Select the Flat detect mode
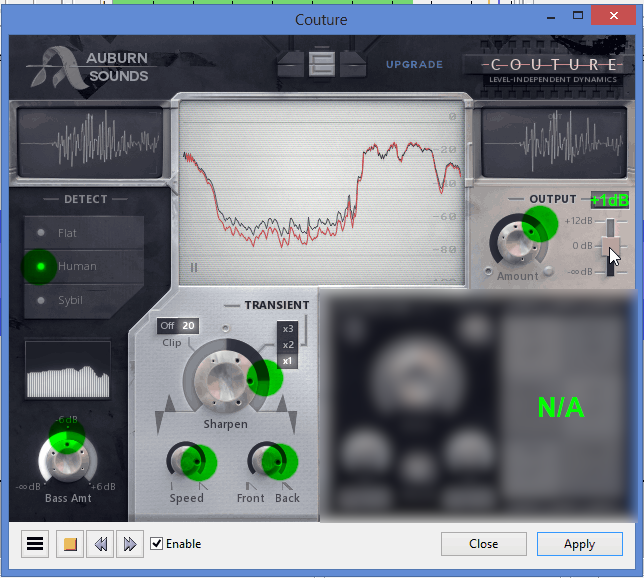The image size is (644, 578). point(68,233)
